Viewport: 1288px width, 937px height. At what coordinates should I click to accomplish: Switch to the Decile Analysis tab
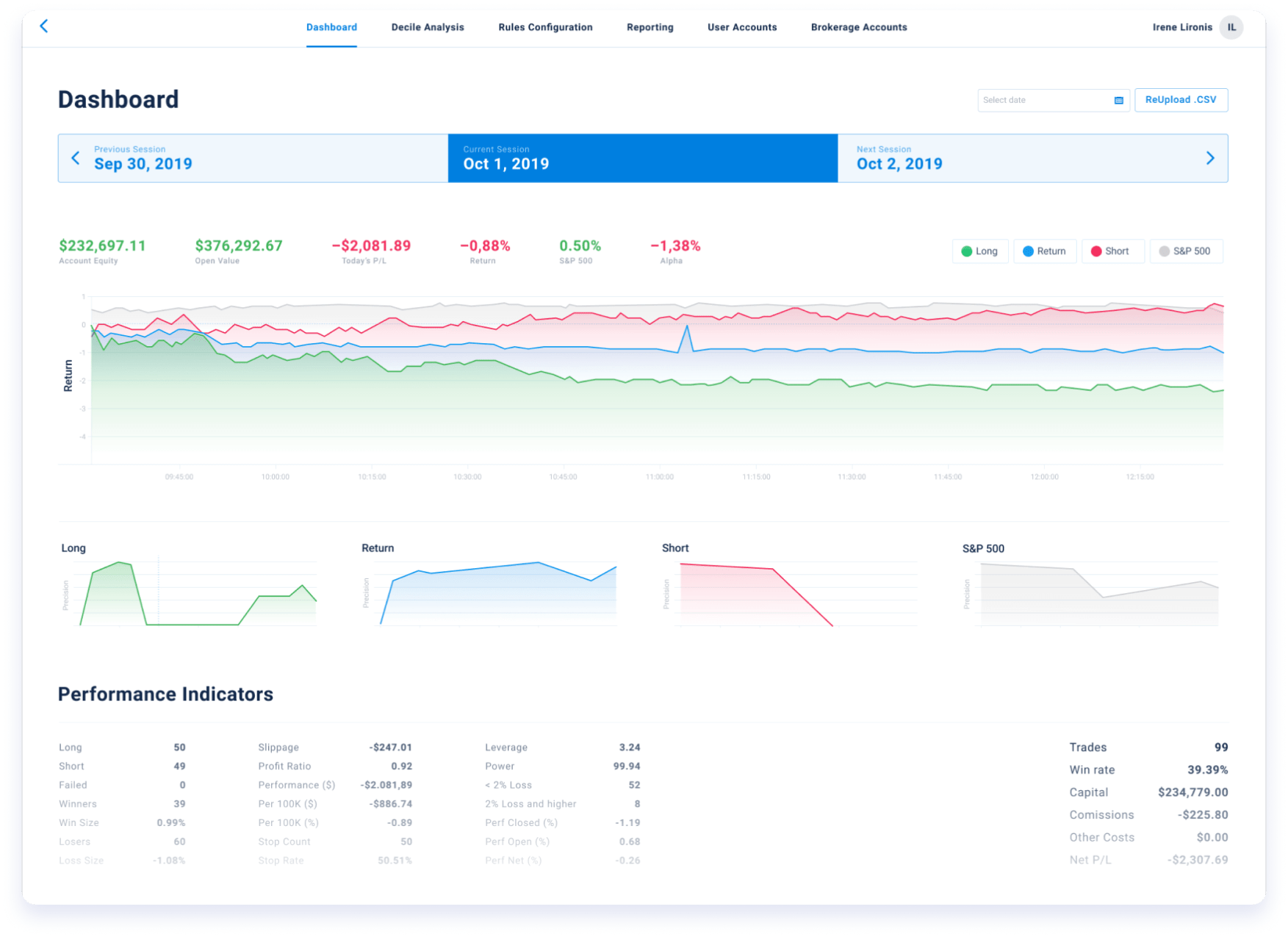click(428, 27)
